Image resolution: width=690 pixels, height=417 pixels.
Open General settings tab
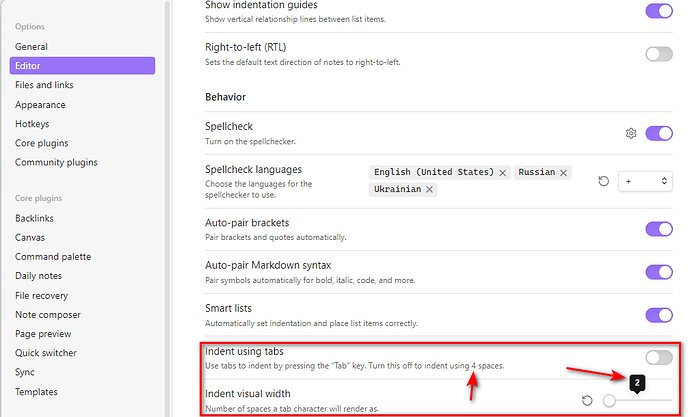(31, 47)
